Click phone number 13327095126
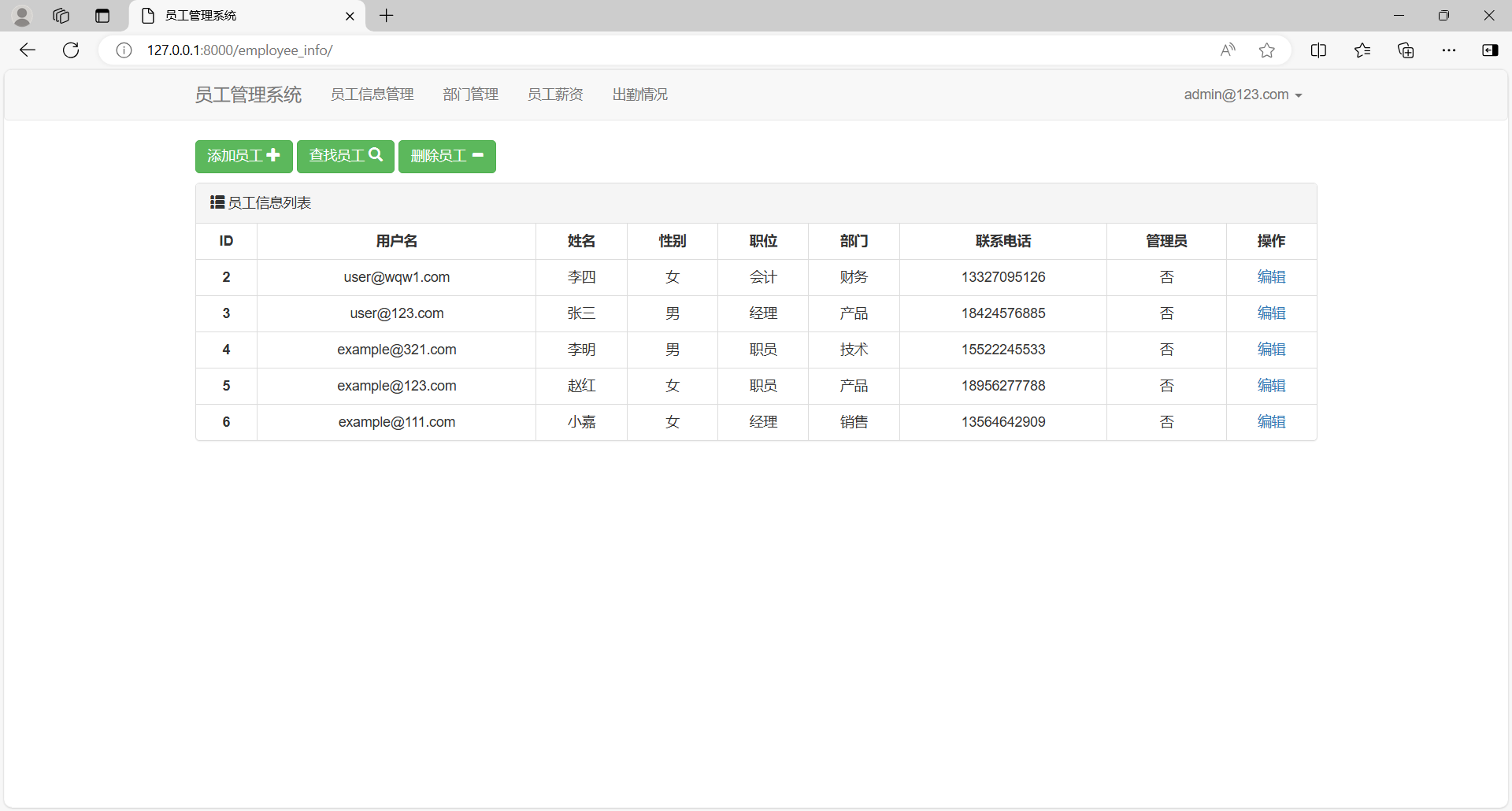 point(1003,277)
